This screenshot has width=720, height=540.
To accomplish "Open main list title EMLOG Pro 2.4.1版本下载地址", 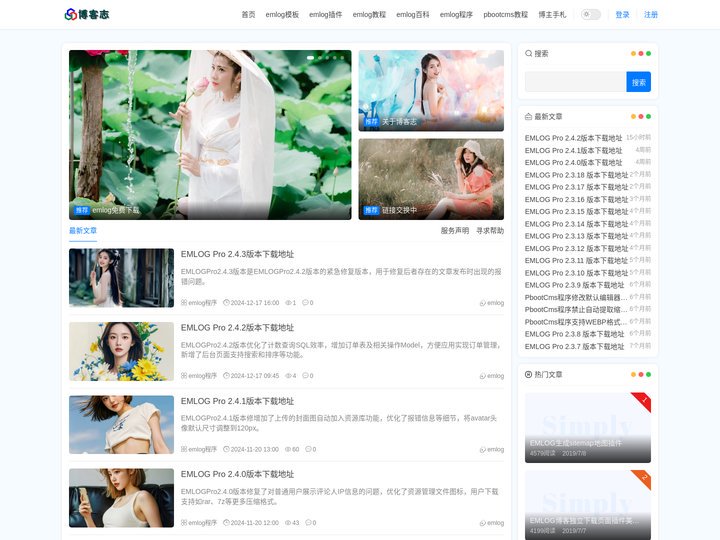I will 237,401.
